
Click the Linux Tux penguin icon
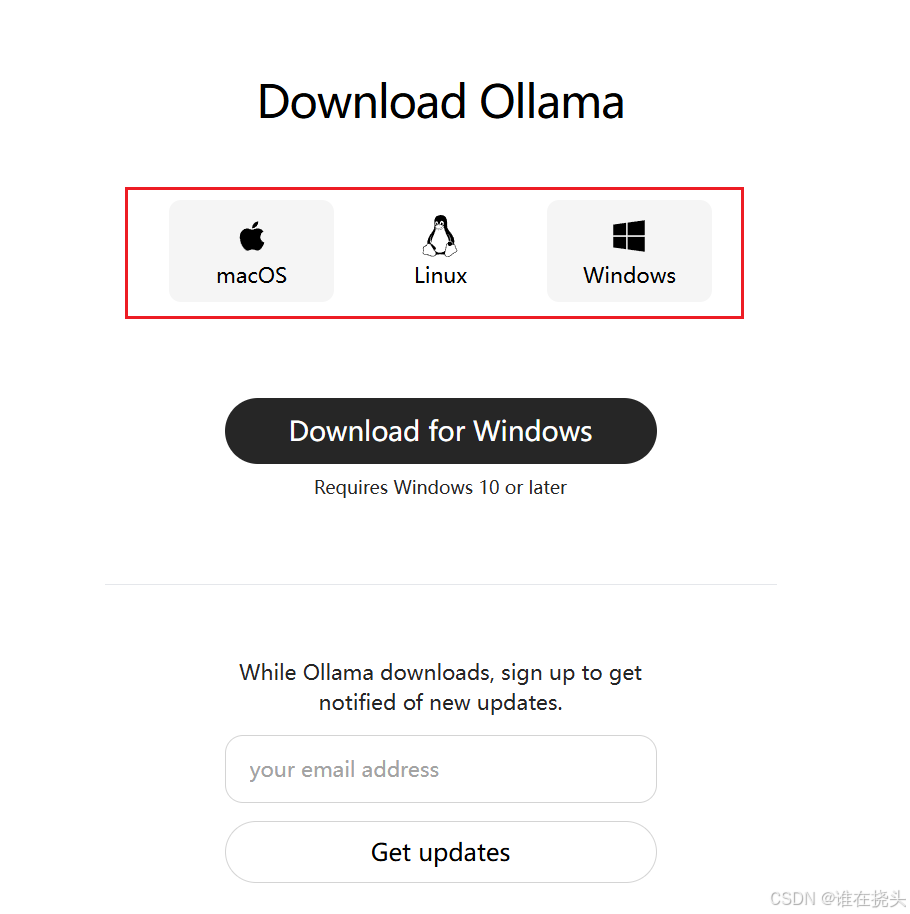440,235
